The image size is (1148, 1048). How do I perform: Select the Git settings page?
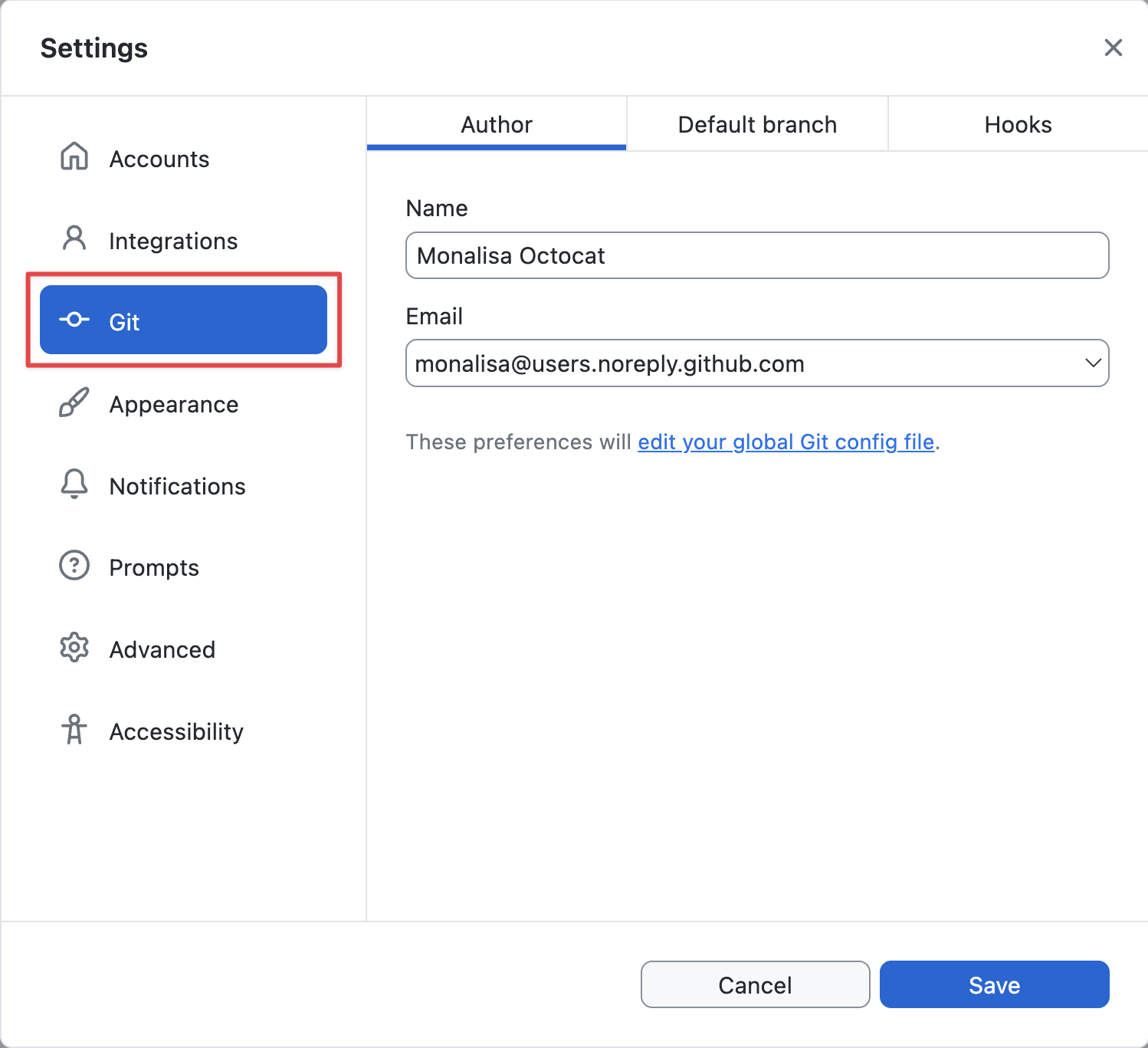tap(182, 320)
